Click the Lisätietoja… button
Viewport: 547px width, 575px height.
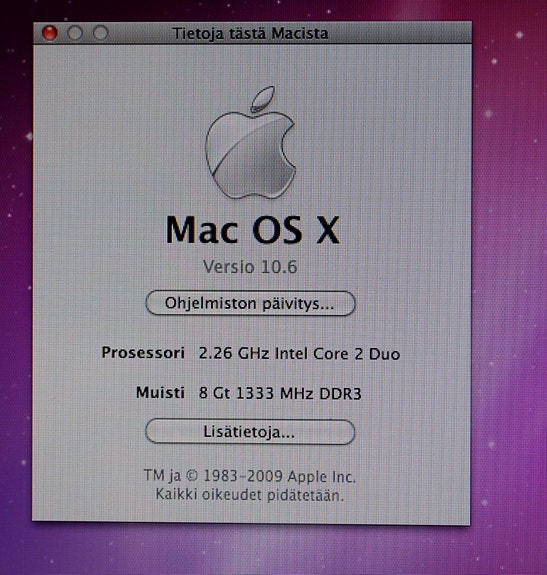250,432
